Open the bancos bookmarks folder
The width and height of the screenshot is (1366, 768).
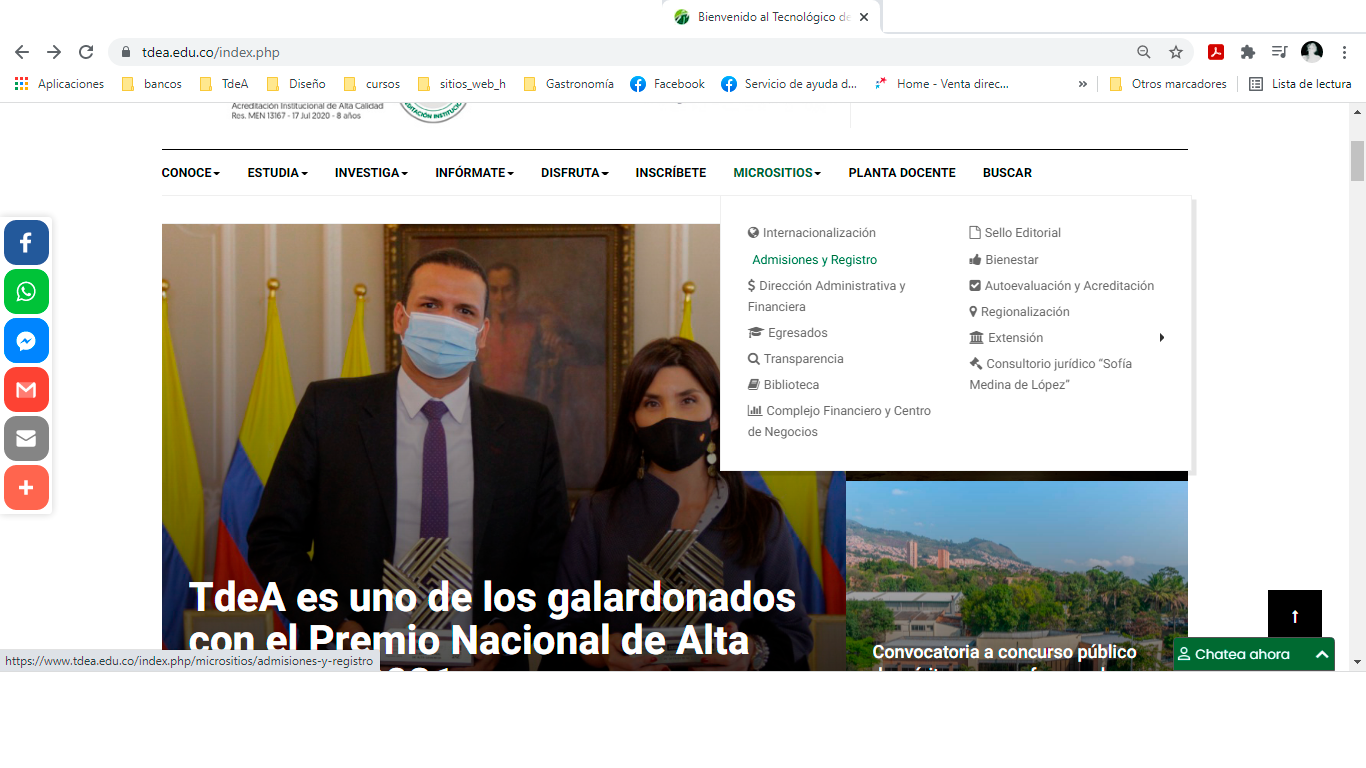152,84
